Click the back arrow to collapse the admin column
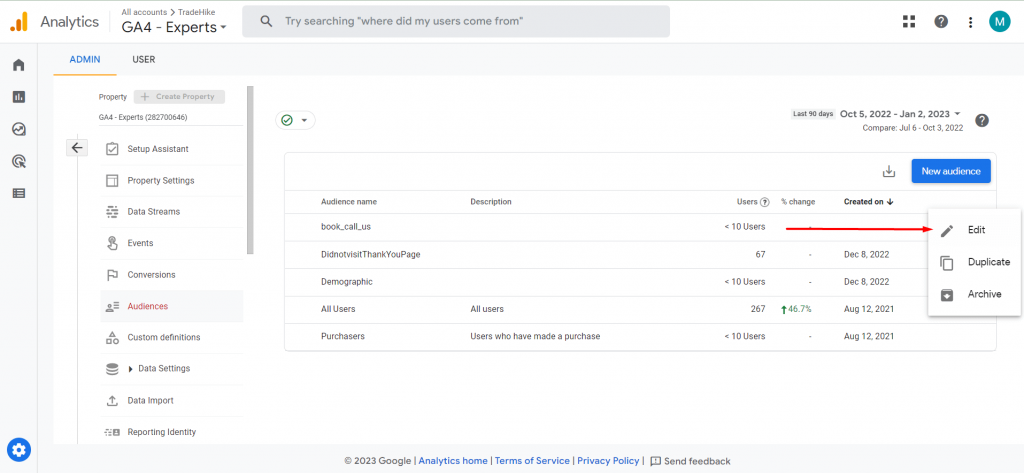 (77, 148)
